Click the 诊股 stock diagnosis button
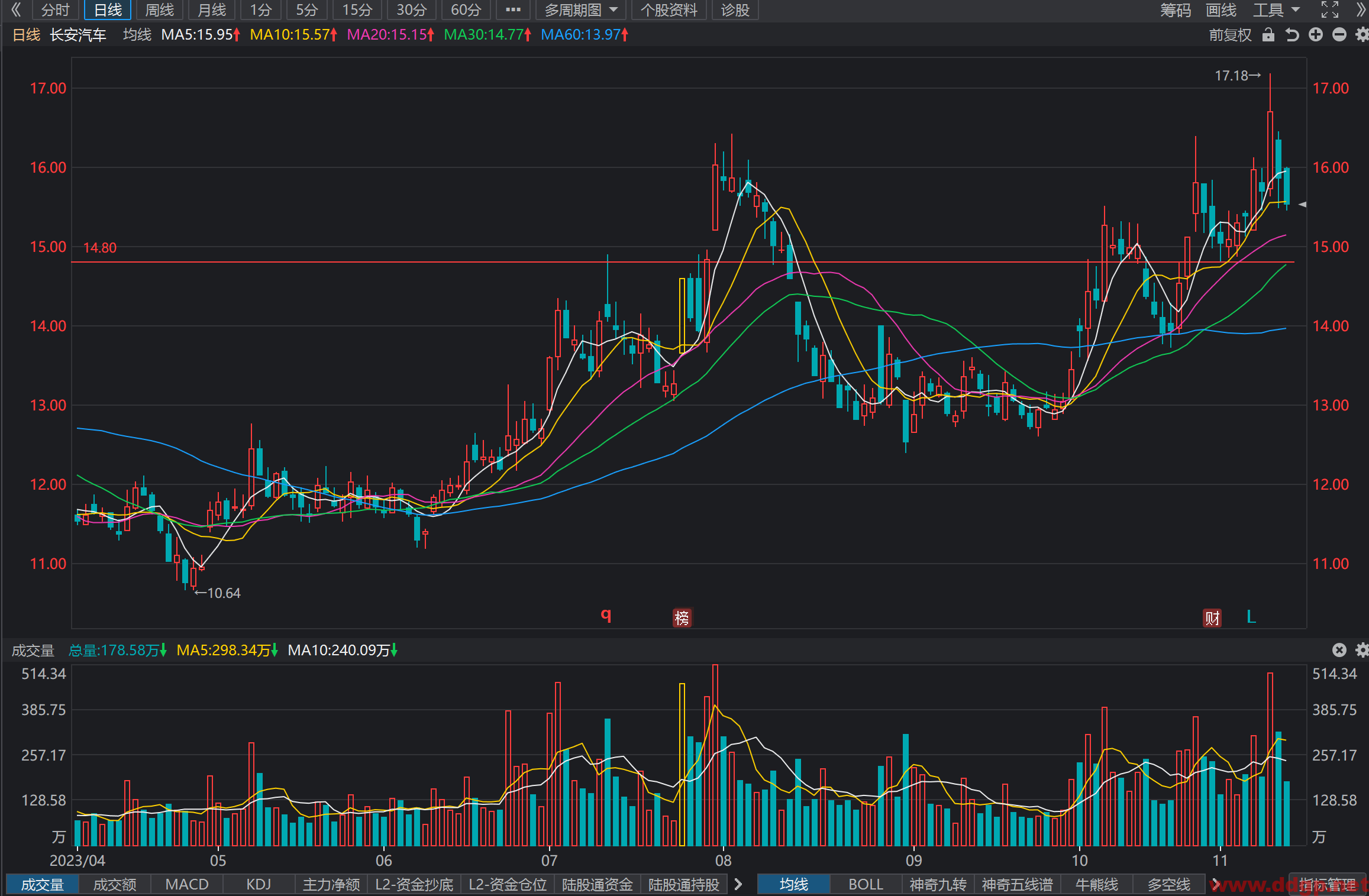Image resolution: width=1369 pixels, height=896 pixels. 735,10
